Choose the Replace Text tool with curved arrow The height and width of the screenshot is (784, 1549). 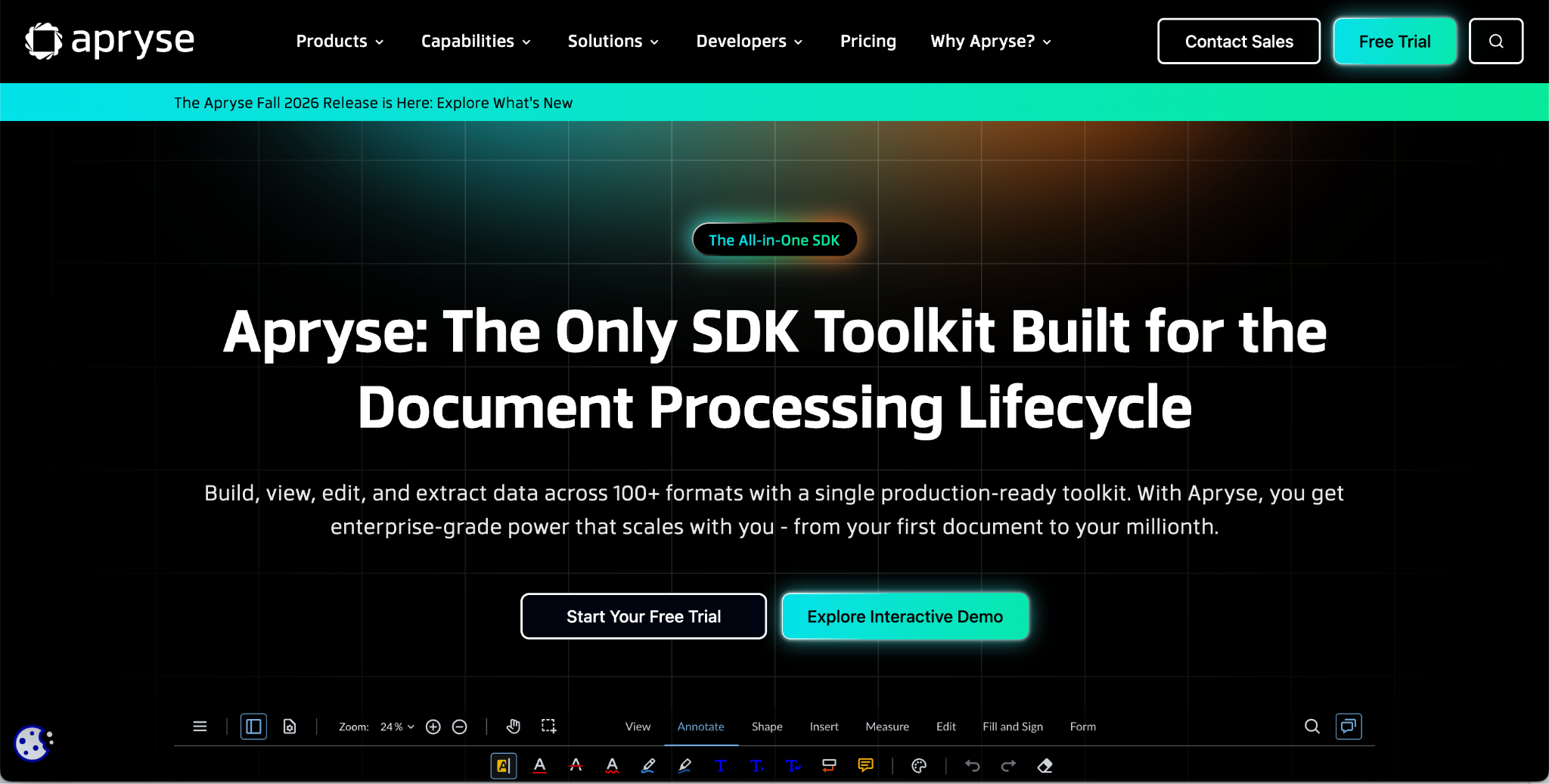[793, 766]
